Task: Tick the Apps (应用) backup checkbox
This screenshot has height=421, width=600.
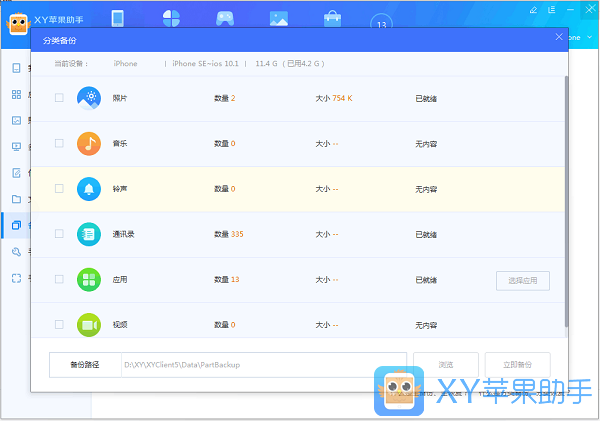Action: click(59, 279)
